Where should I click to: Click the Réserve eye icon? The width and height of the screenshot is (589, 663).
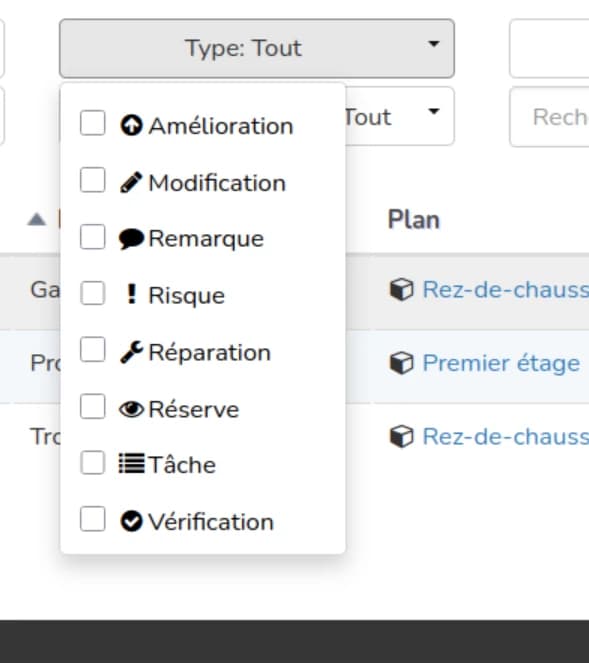[131, 409]
